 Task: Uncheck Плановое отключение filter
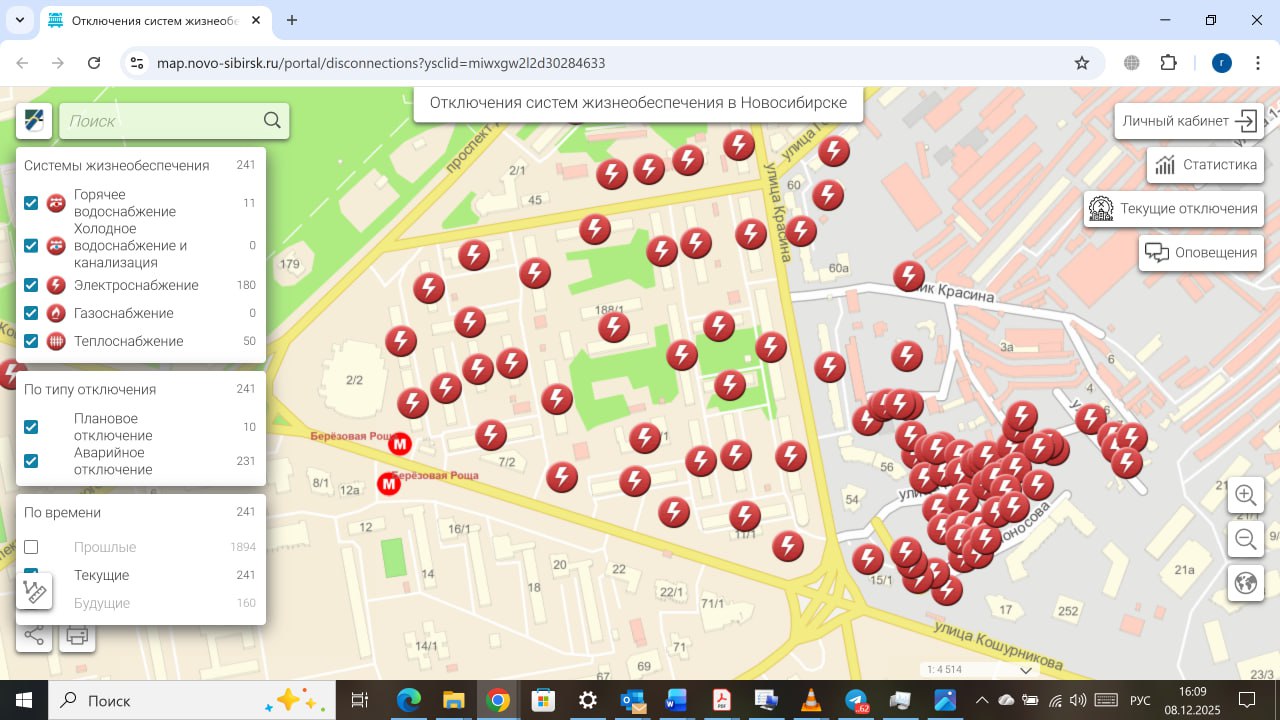pos(31,427)
